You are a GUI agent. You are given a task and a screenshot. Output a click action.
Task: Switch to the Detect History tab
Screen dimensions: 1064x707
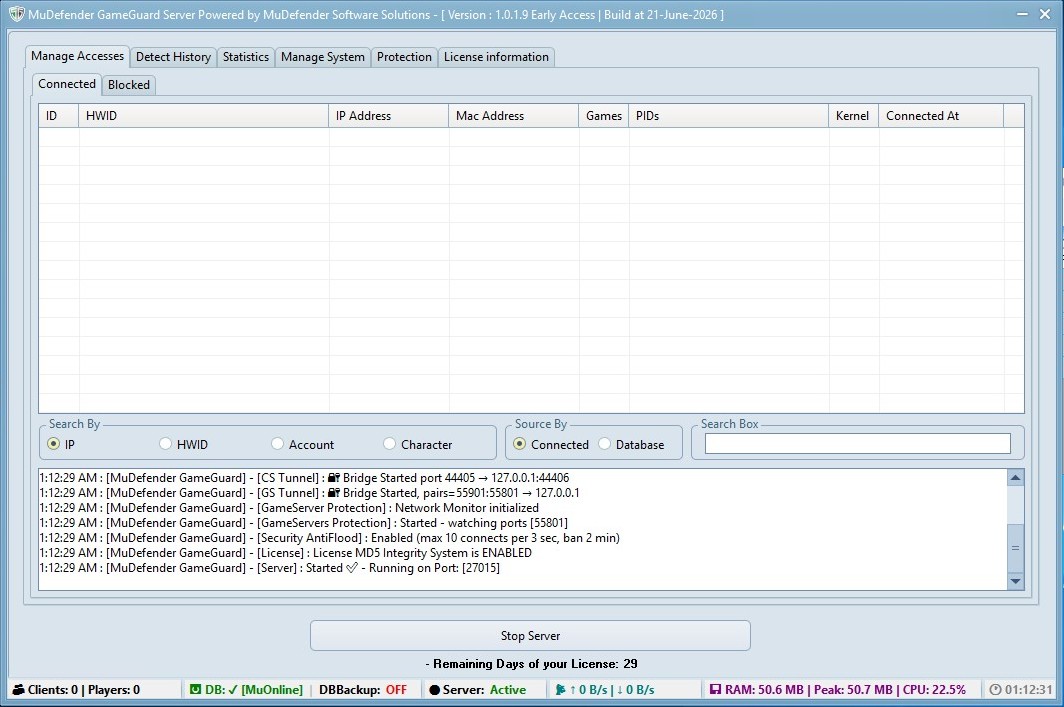(173, 57)
